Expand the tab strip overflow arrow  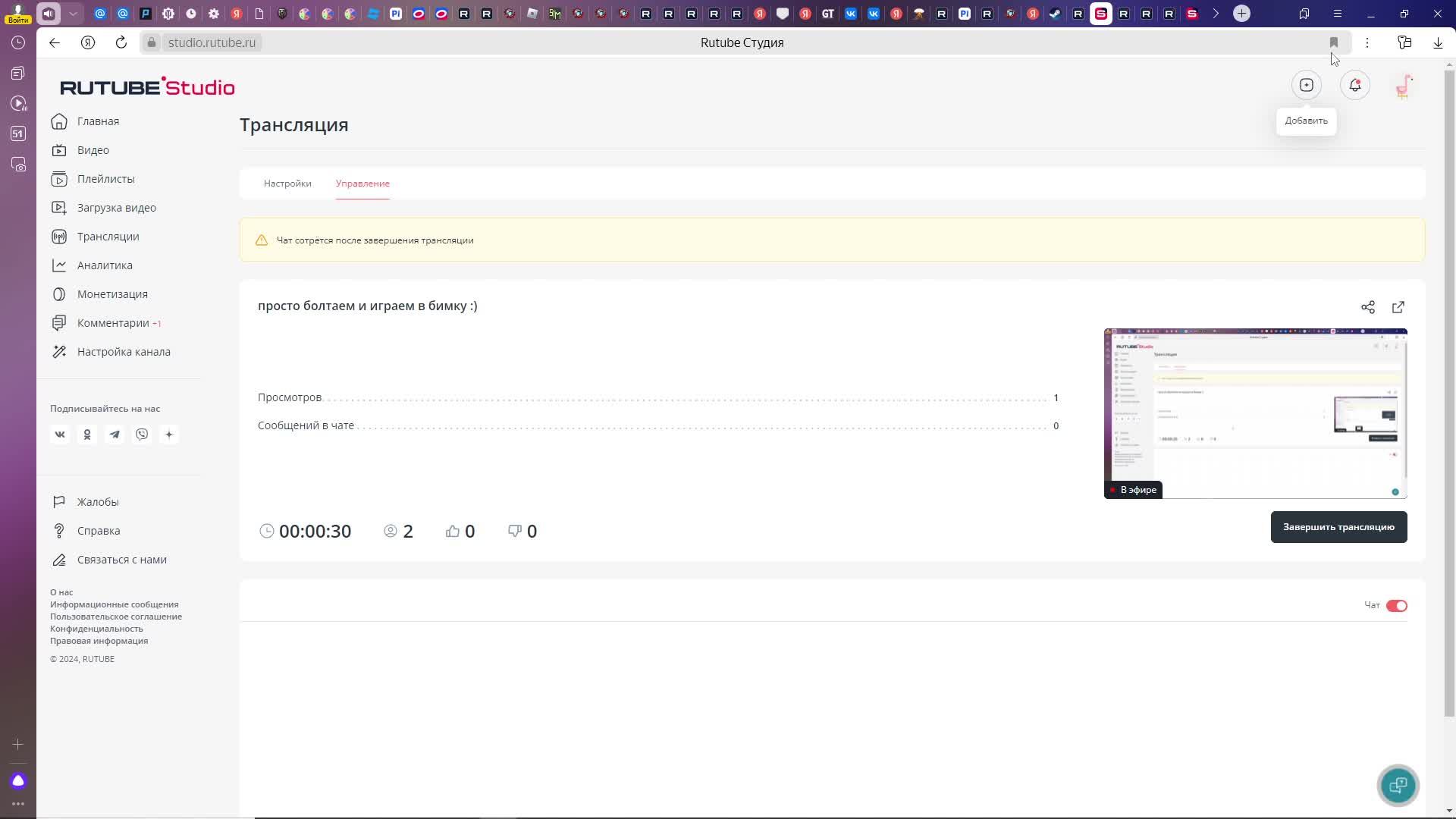click(x=1216, y=14)
